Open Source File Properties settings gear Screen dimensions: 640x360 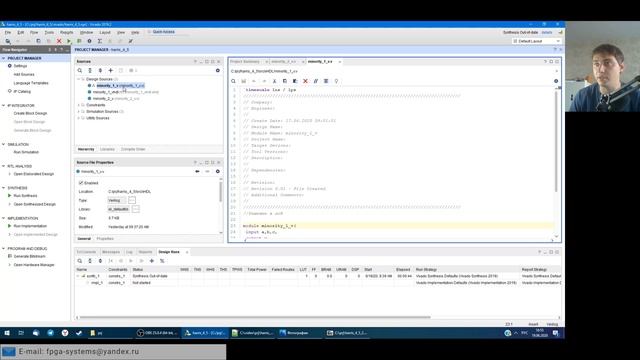point(218,171)
